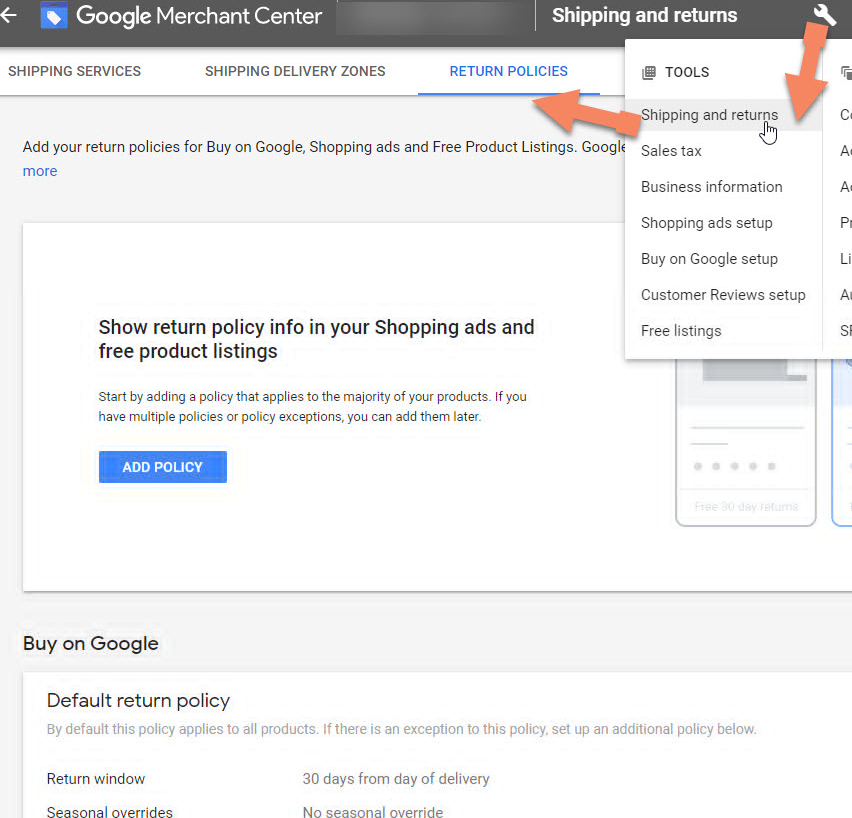Select Shopping ads setup menu entry
The width and height of the screenshot is (852, 818).
[706, 223]
